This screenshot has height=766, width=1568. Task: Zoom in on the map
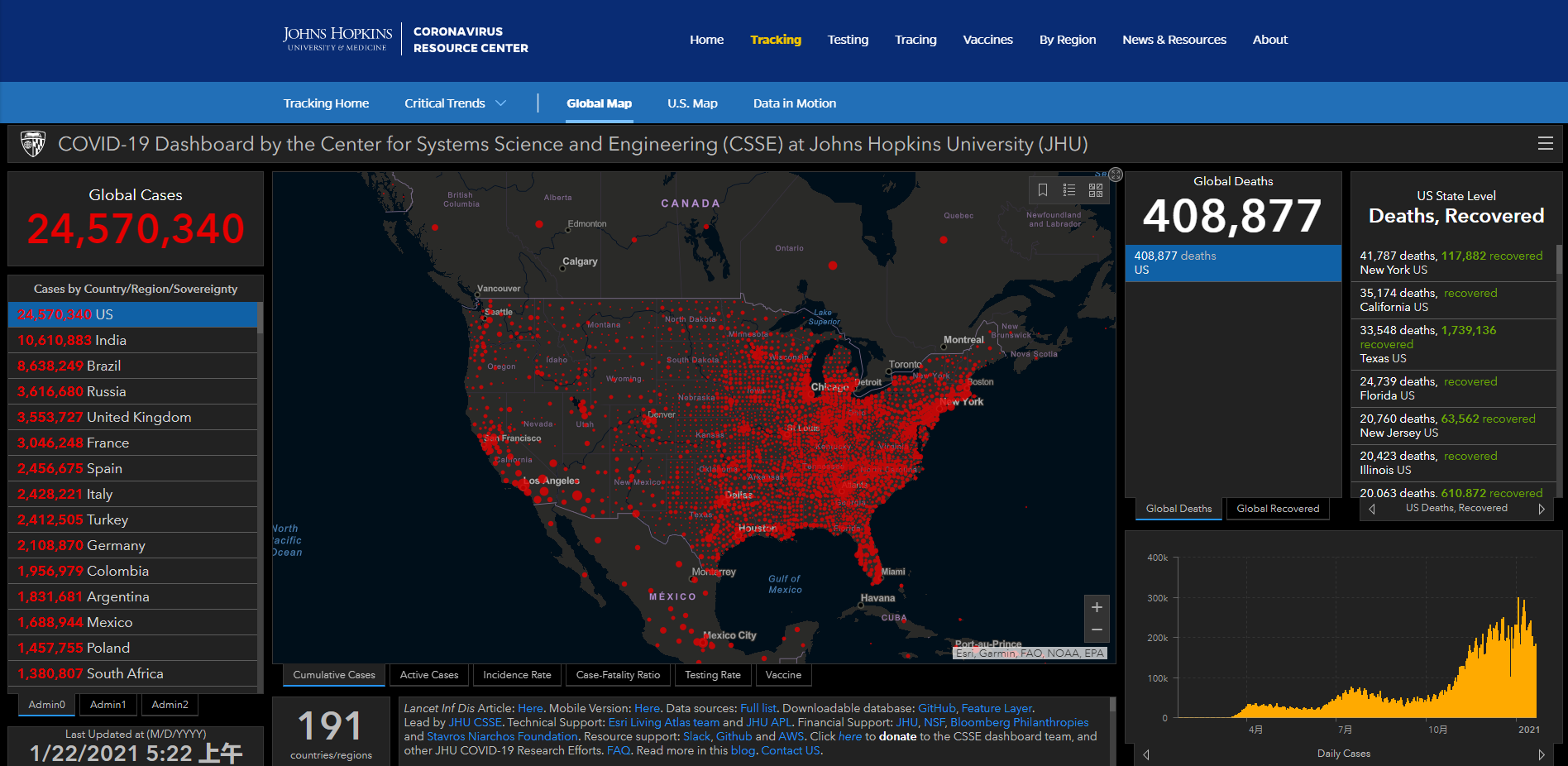click(1097, 607)
